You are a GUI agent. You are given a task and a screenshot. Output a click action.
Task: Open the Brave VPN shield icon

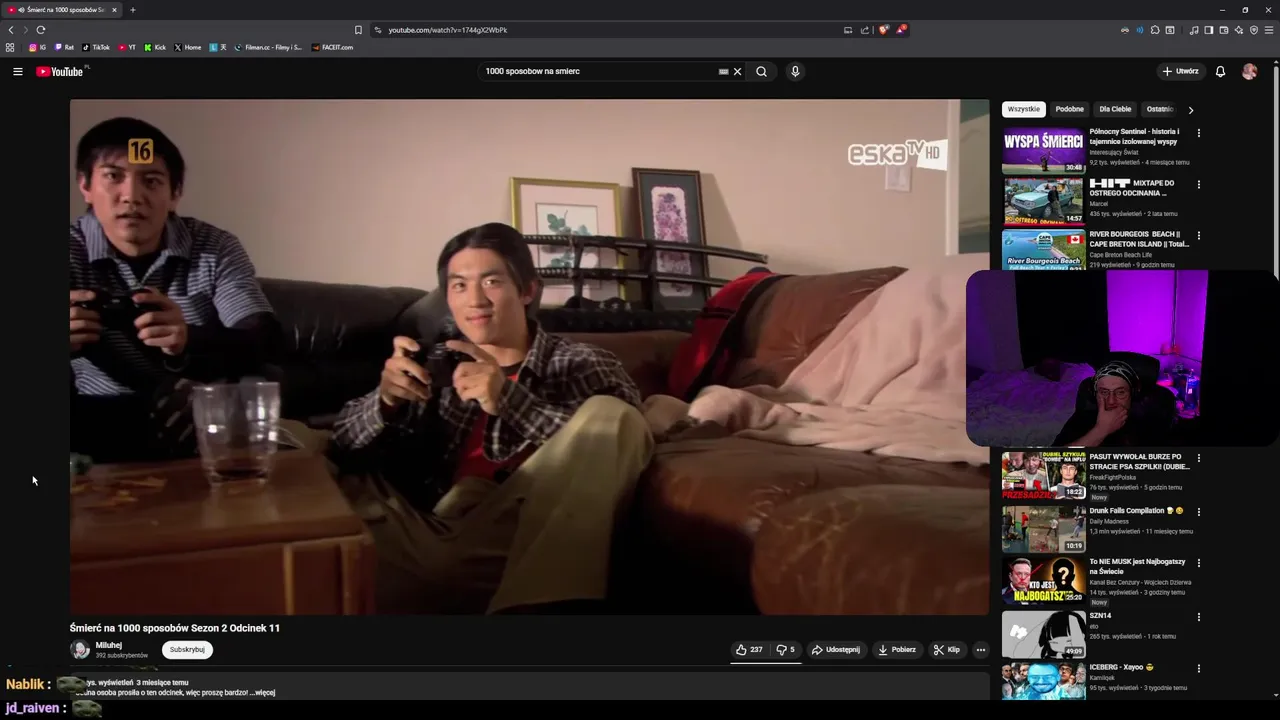point(1254,30)
